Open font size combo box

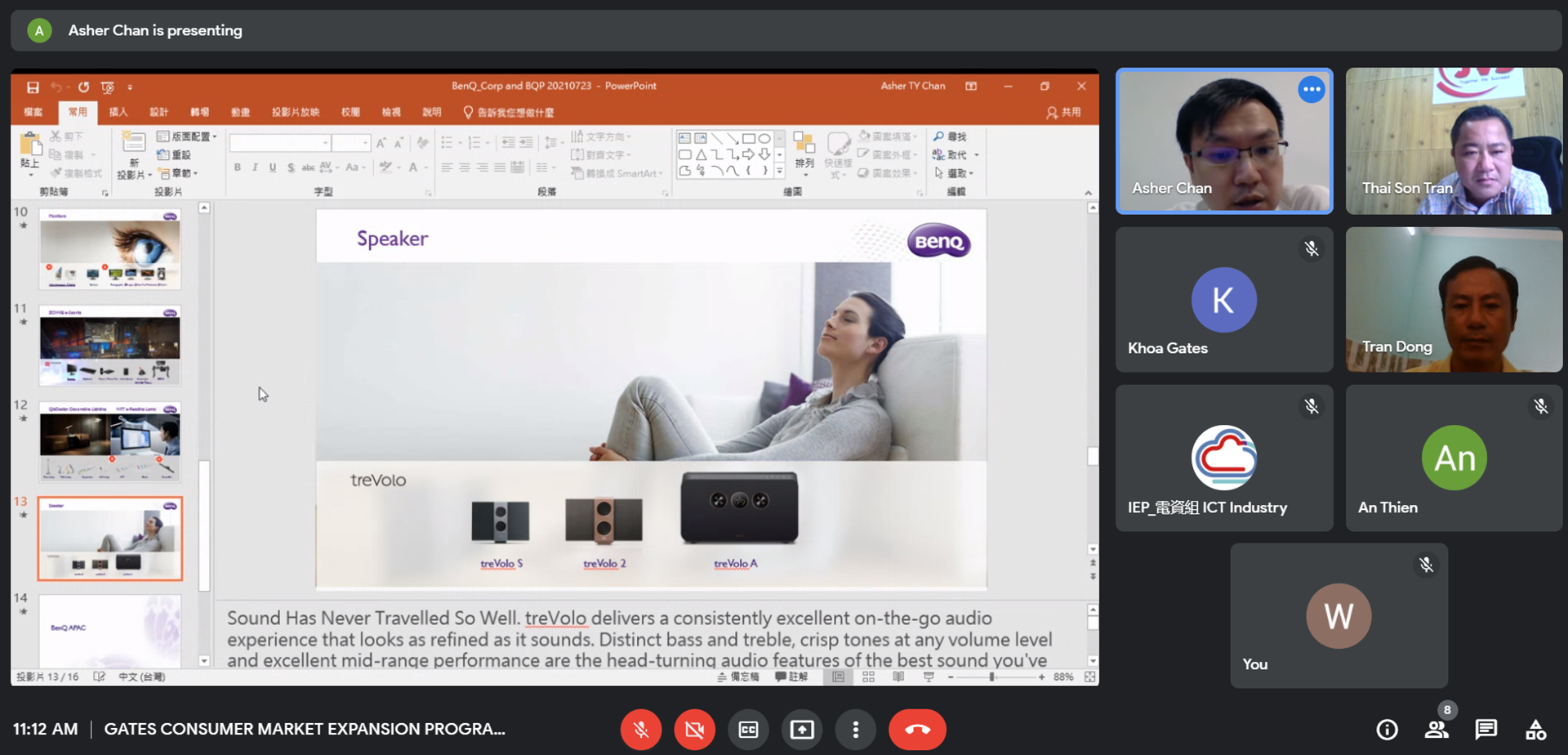352,143
